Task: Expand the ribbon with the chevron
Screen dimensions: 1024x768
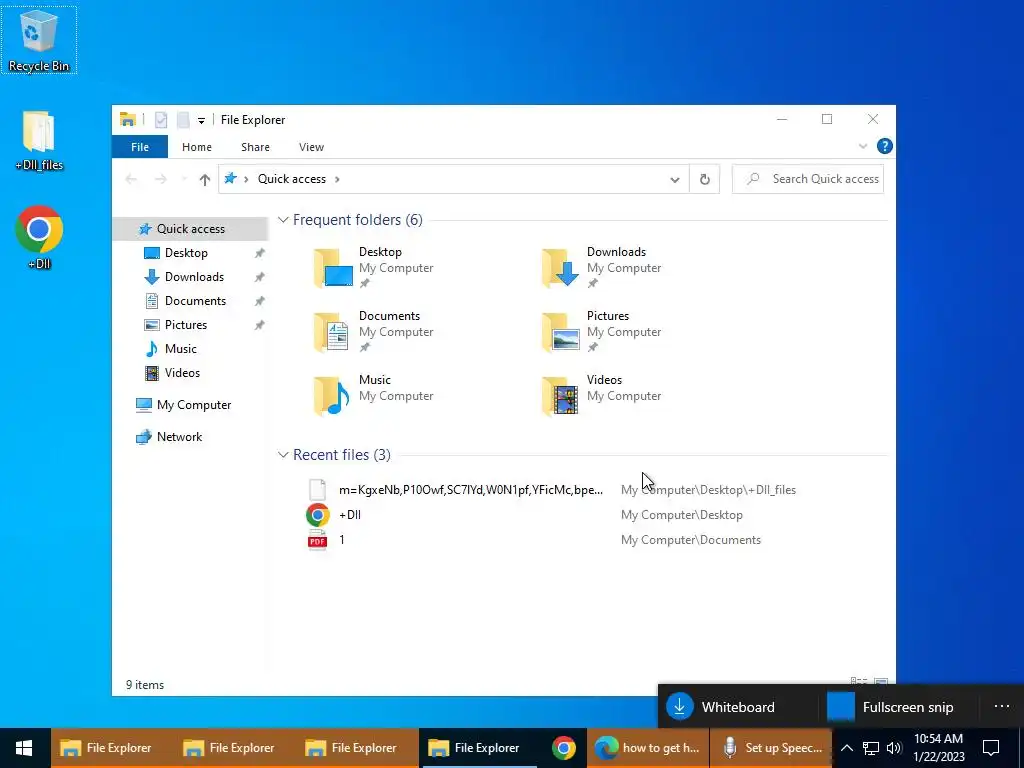Action: tap(863, 146)
